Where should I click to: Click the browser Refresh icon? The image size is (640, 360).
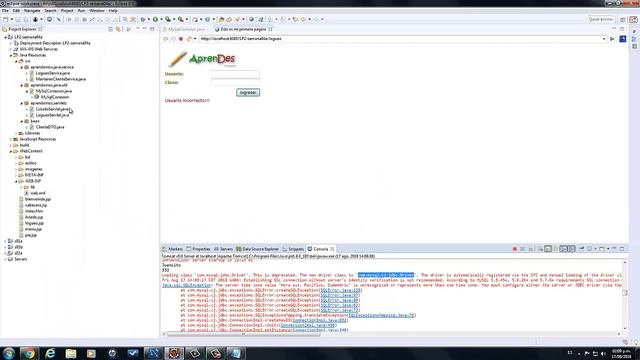(189, 39)
